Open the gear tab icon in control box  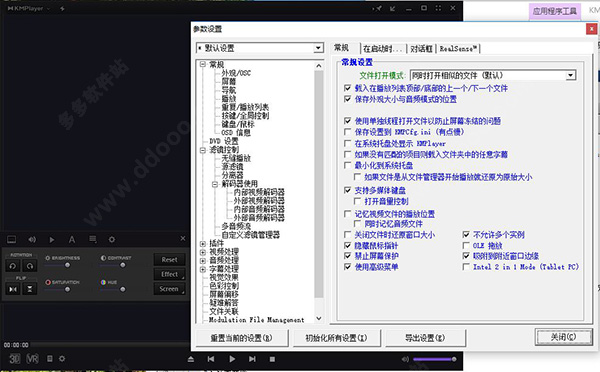111,240
